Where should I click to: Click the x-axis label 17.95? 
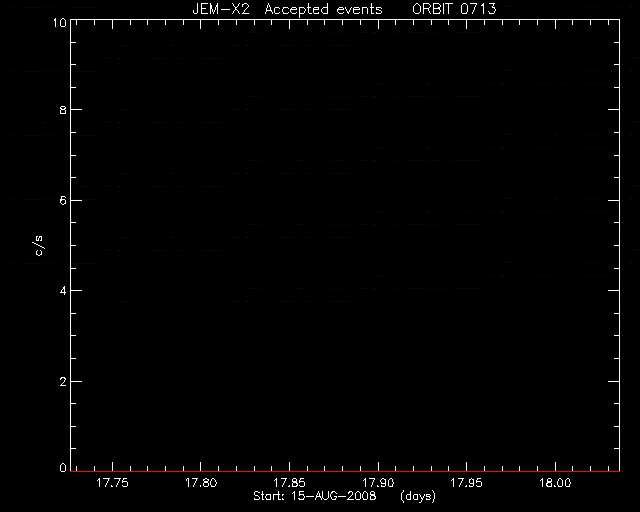pos(467,483)
